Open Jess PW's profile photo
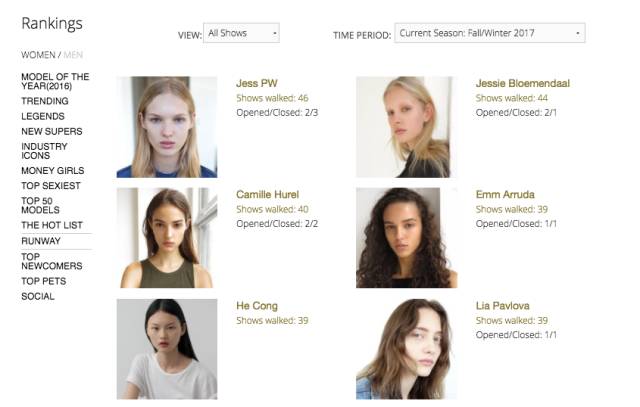The image size is (640, 407). pos(166,127)
